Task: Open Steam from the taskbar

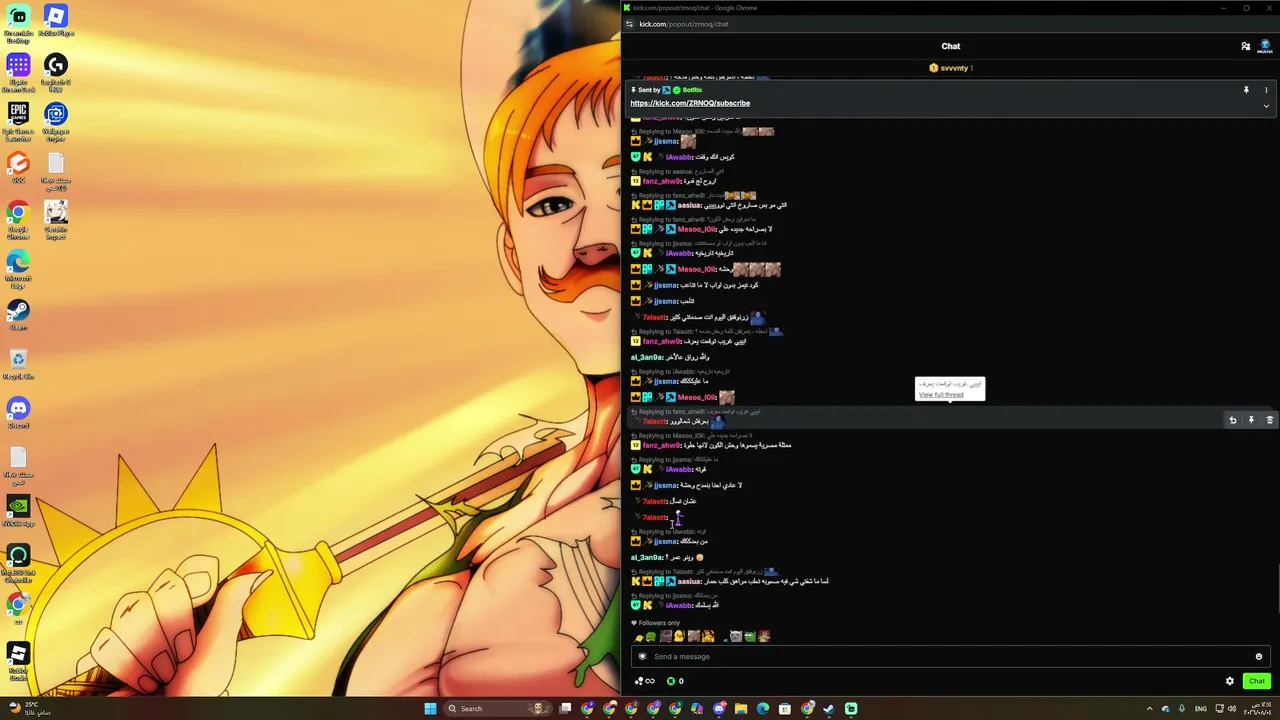Action: tap(829, 708)
